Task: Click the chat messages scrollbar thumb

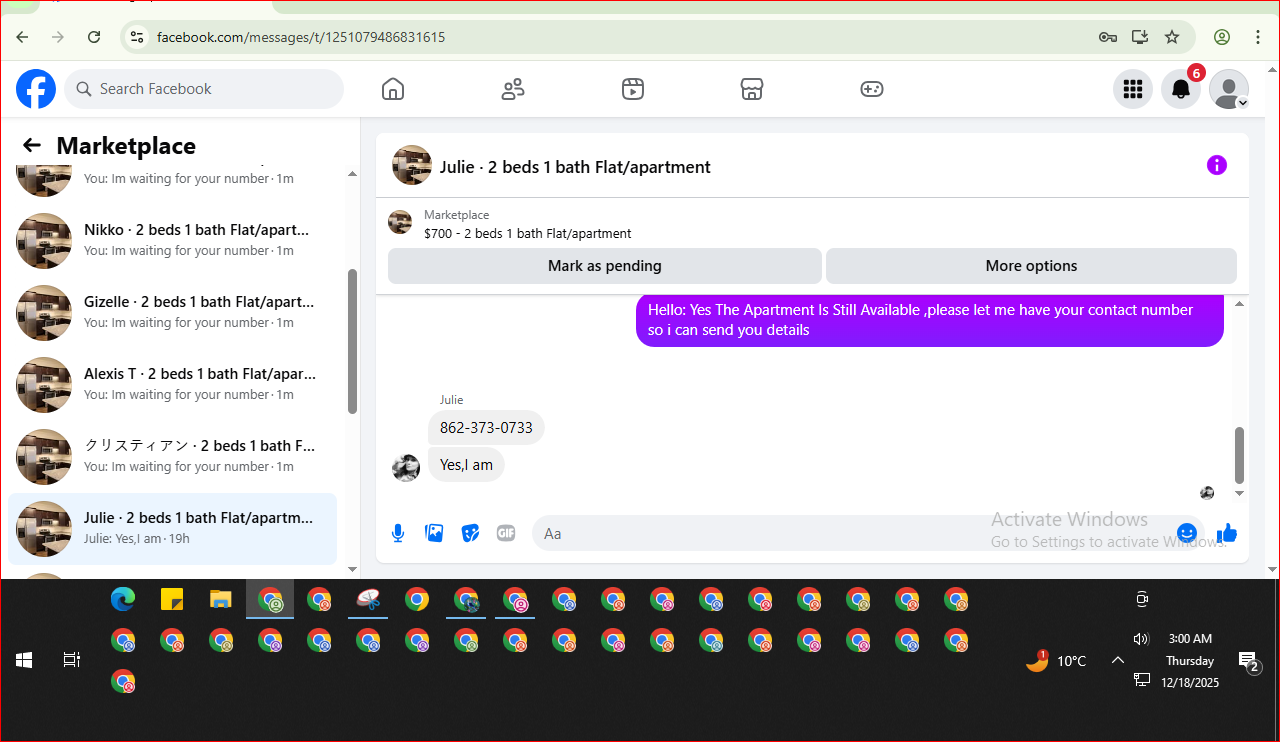Action: 1240,455
